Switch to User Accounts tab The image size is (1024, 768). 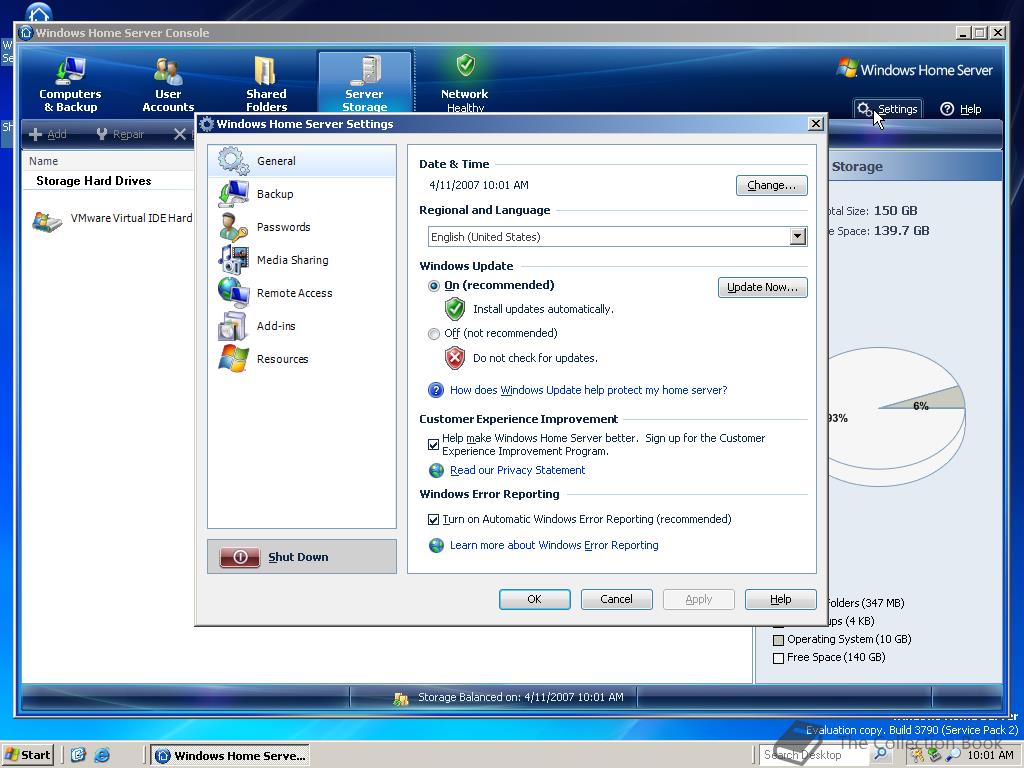point(168,84)
